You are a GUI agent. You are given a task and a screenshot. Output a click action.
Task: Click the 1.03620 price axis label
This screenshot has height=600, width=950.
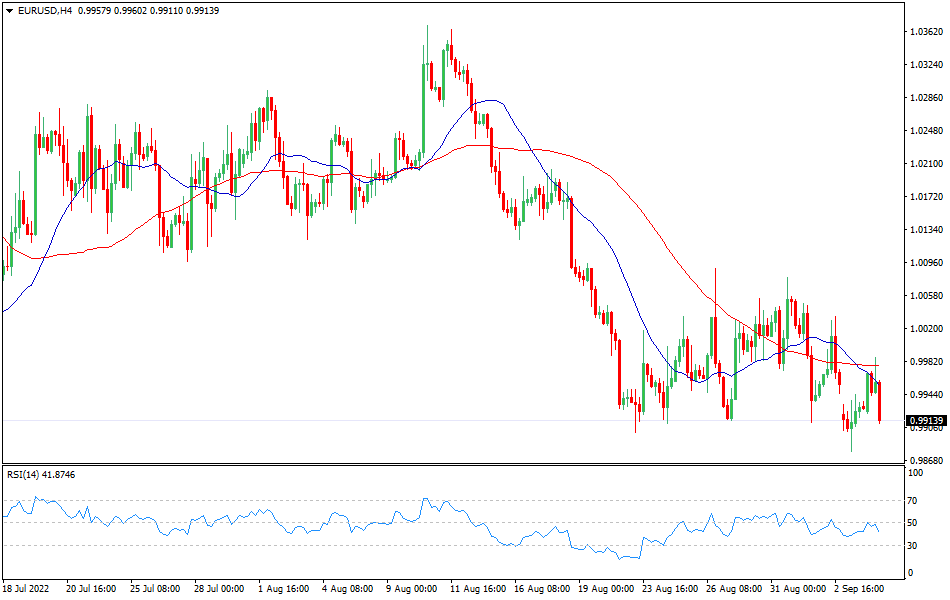(x=926, y=32)
